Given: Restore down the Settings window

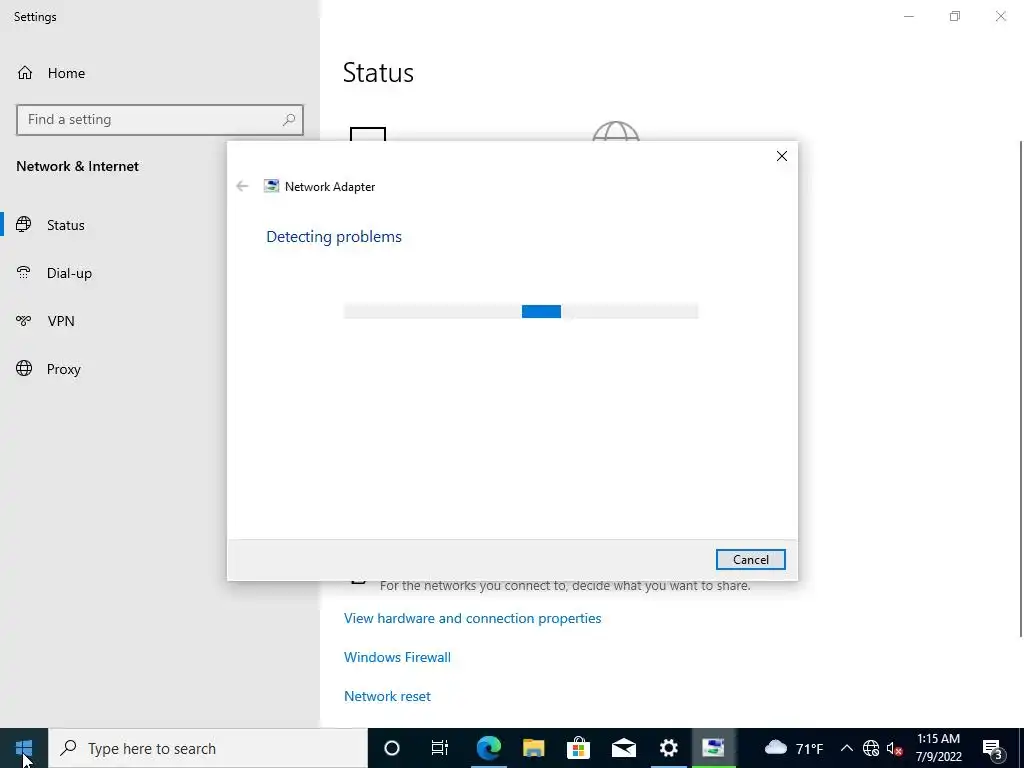Looking at the screenshot, I should pos(955,16).
